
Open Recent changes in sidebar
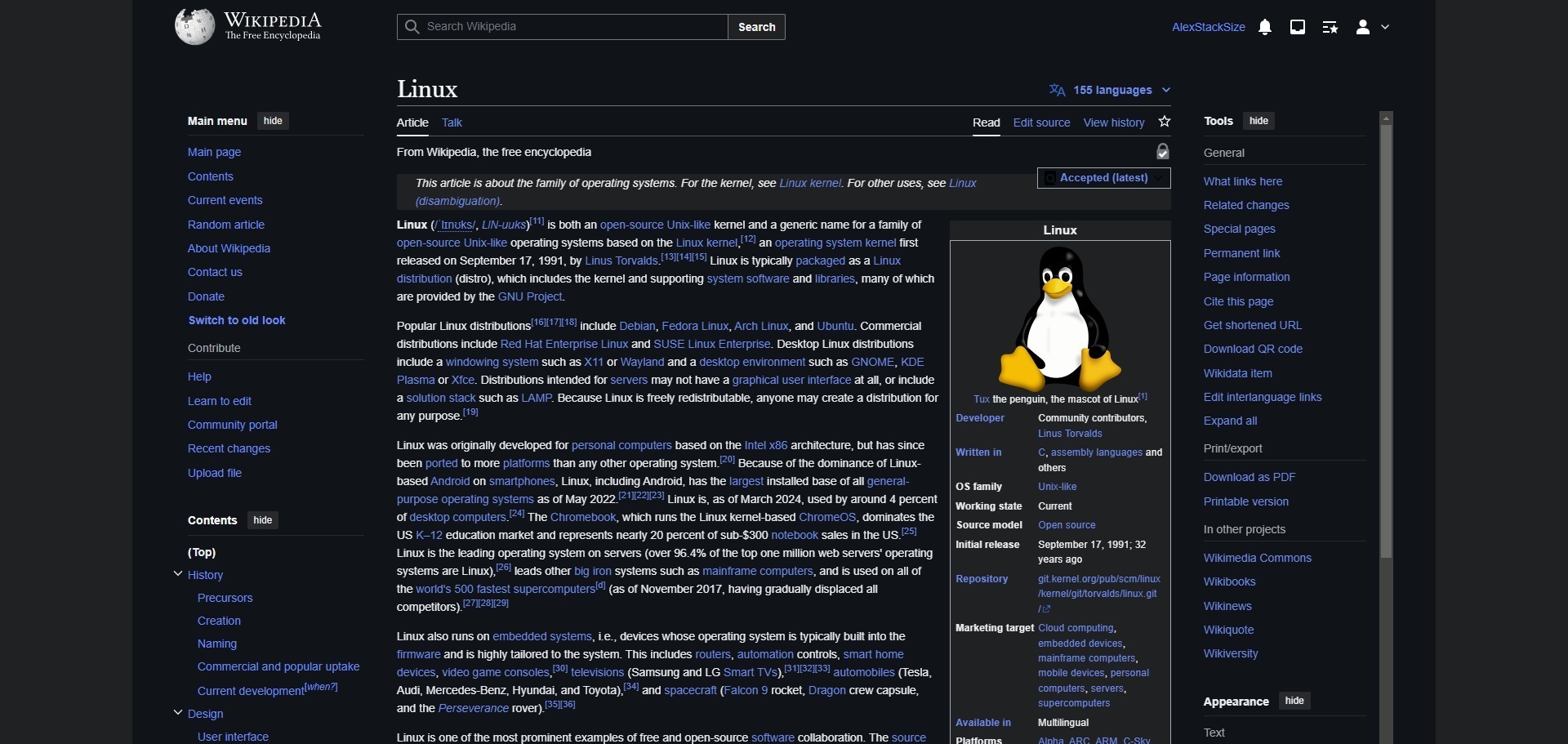(229, 448)
